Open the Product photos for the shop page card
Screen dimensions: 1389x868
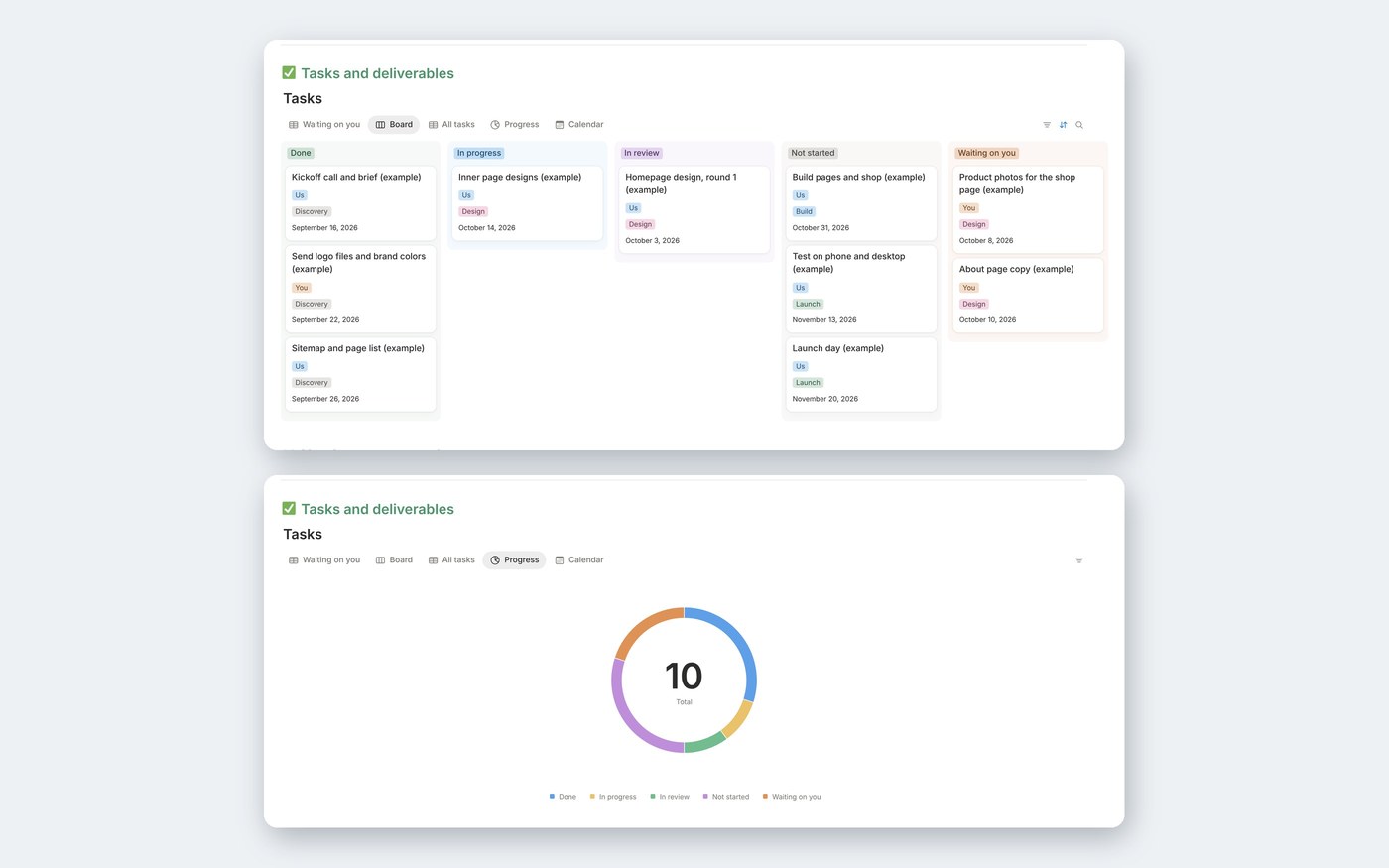pos(1028,209)
